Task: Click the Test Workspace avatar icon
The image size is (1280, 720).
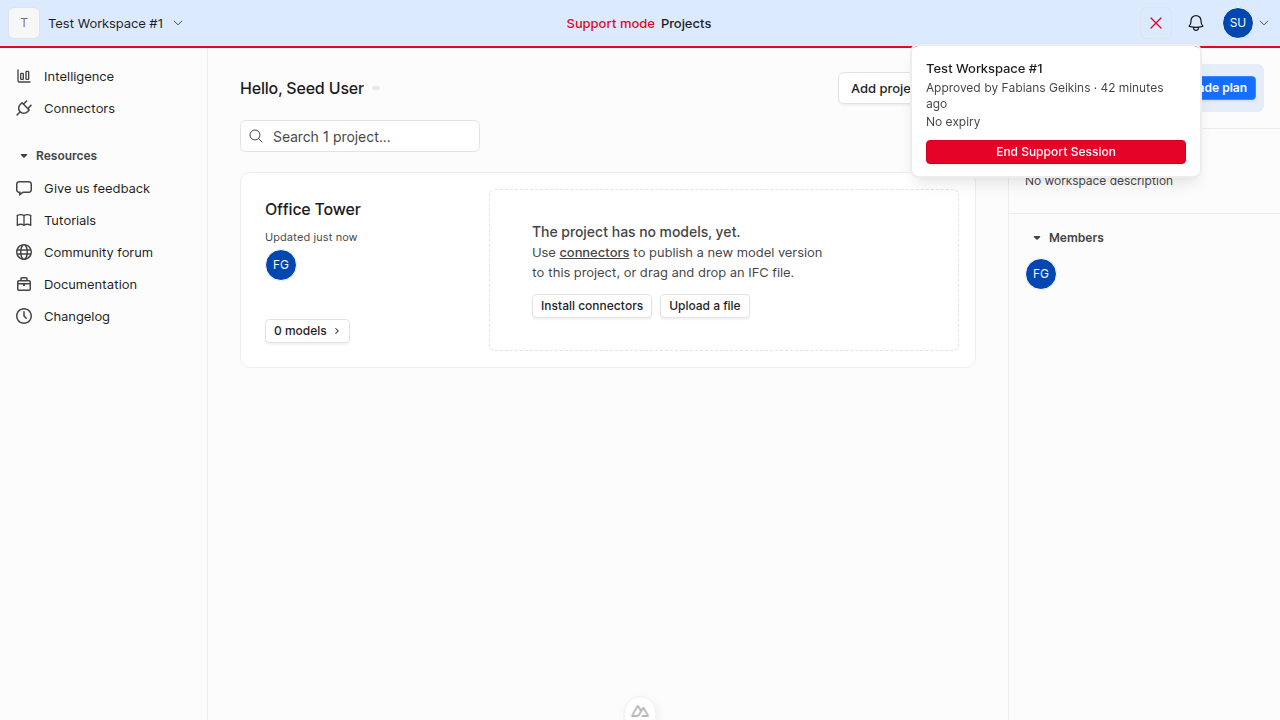Action: point(23,22)
